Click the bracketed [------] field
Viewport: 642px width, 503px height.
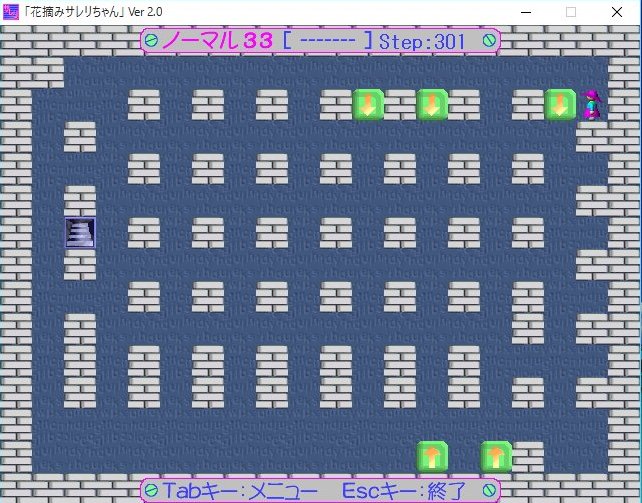click(328, 41)
